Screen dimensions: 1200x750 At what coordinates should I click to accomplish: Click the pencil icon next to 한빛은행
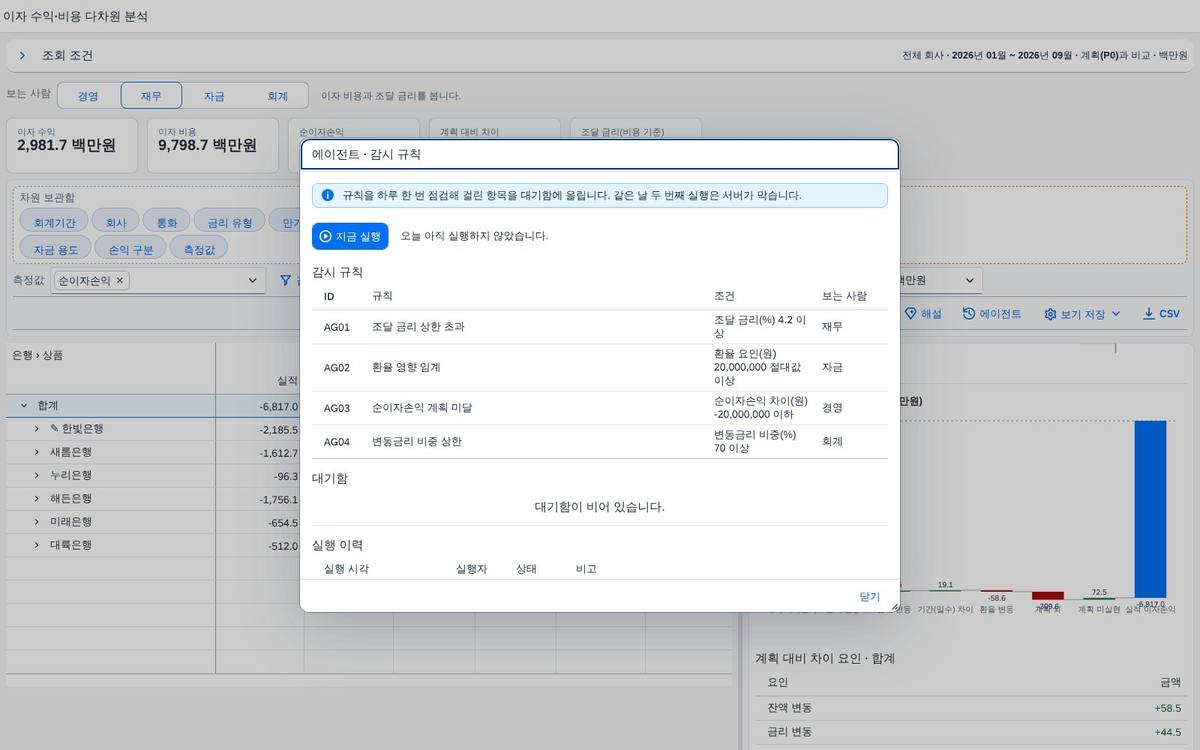coord(55,429)
